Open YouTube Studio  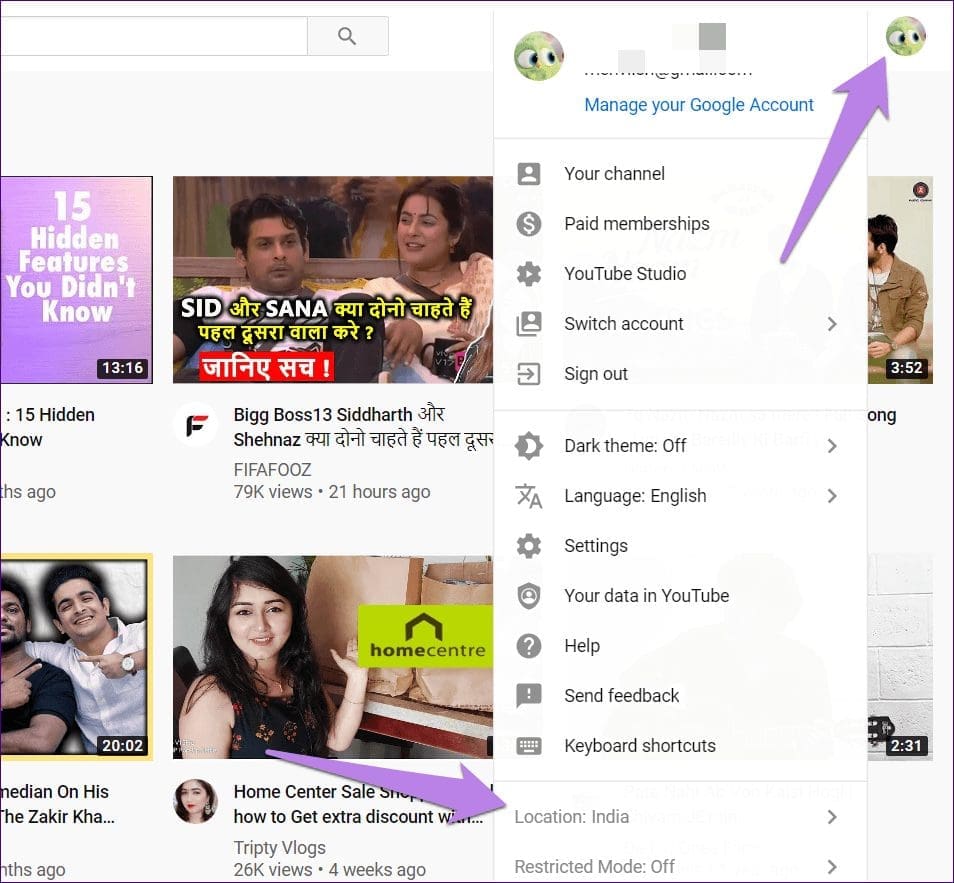click(x=625, y=273)
